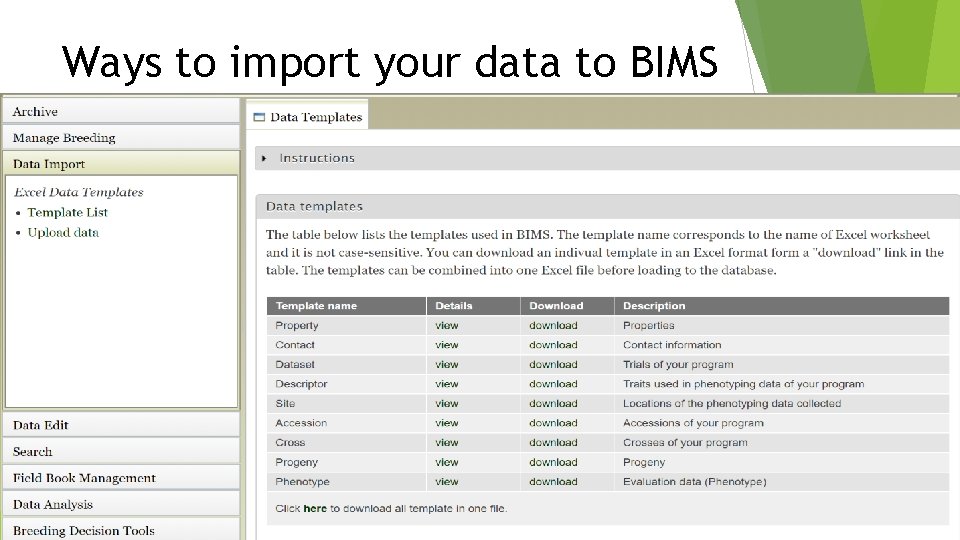Click the Description column header
The width and height of the screenshot is (960, 540).
click(782, 306)
